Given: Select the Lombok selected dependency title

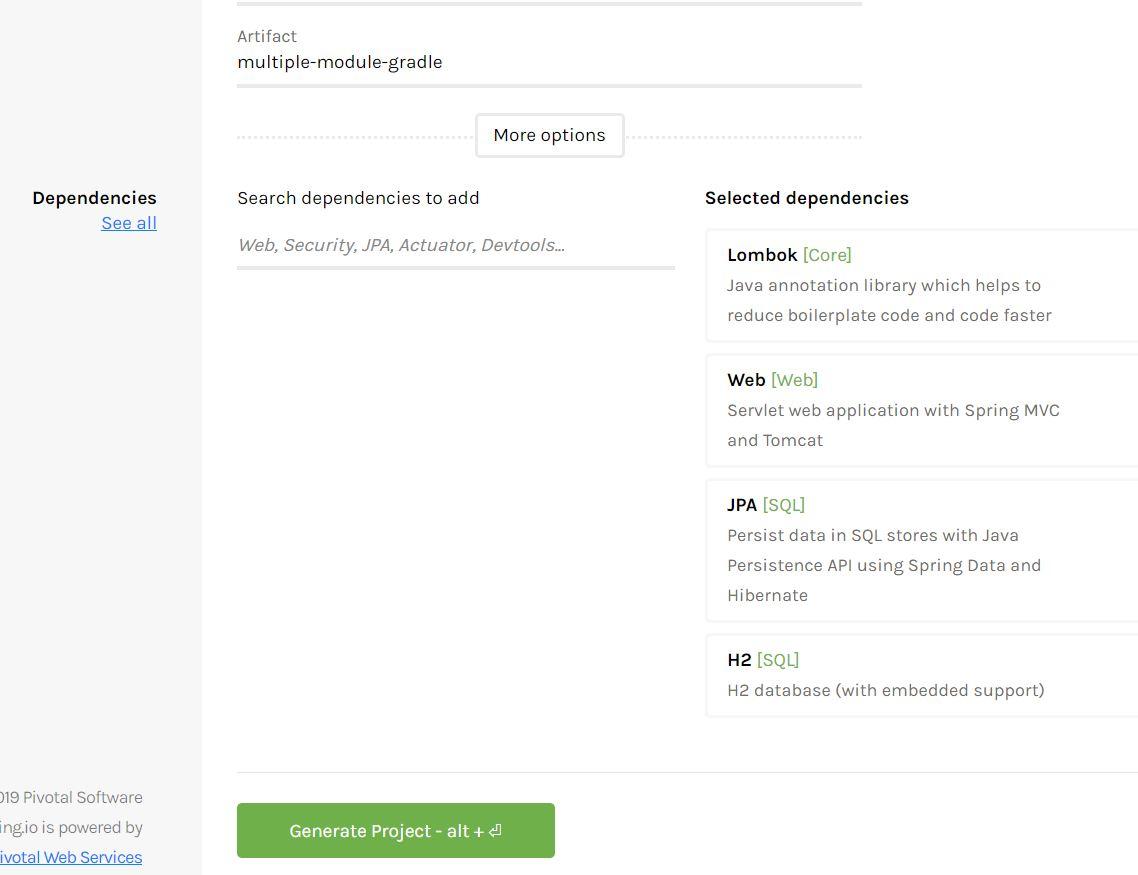Looking at the screenshot, I should pyautogui.click(x=762, y=255).
